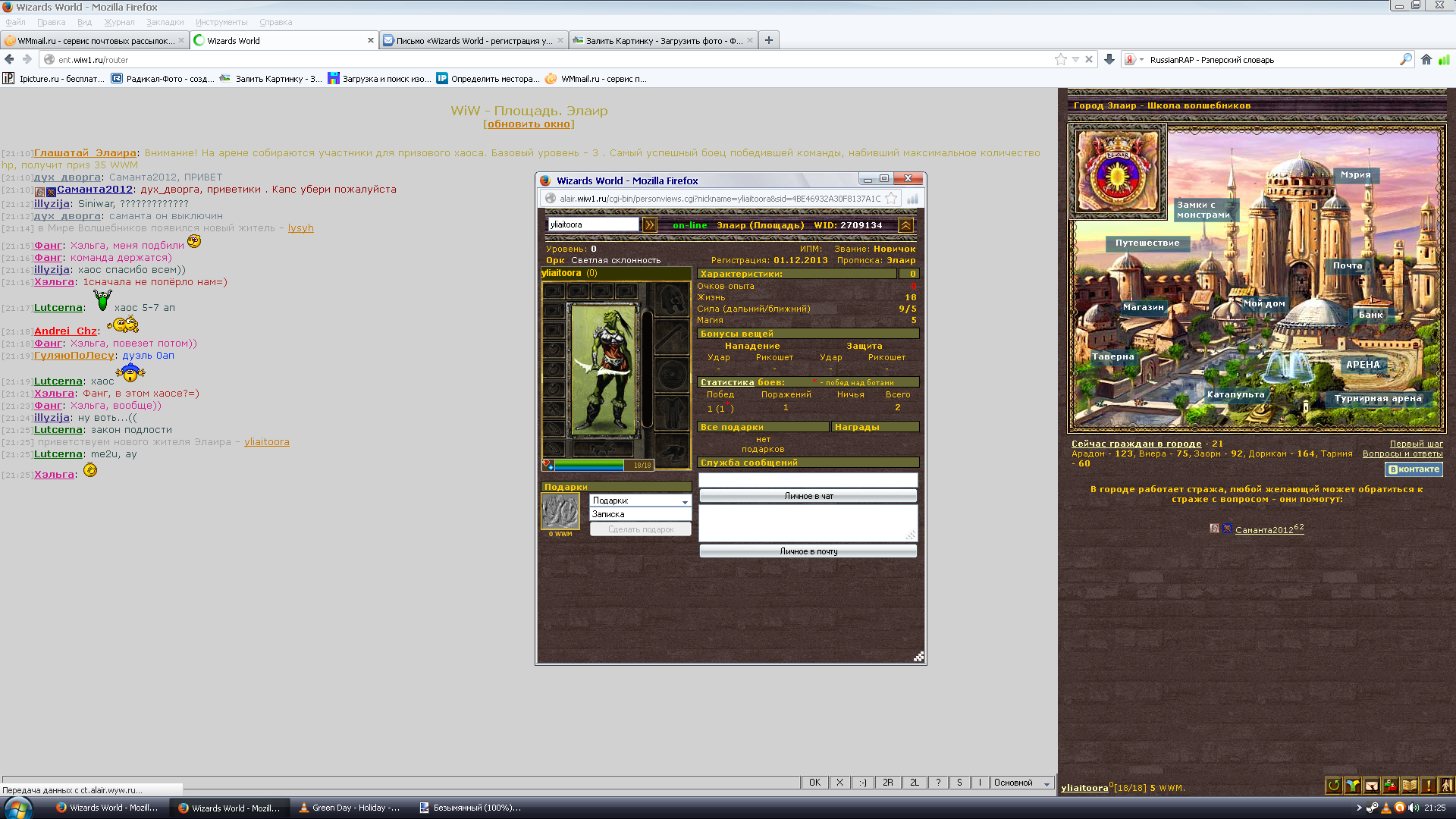
Task: Click the collapse chevron icon near WID
Action: coord(905,224)
